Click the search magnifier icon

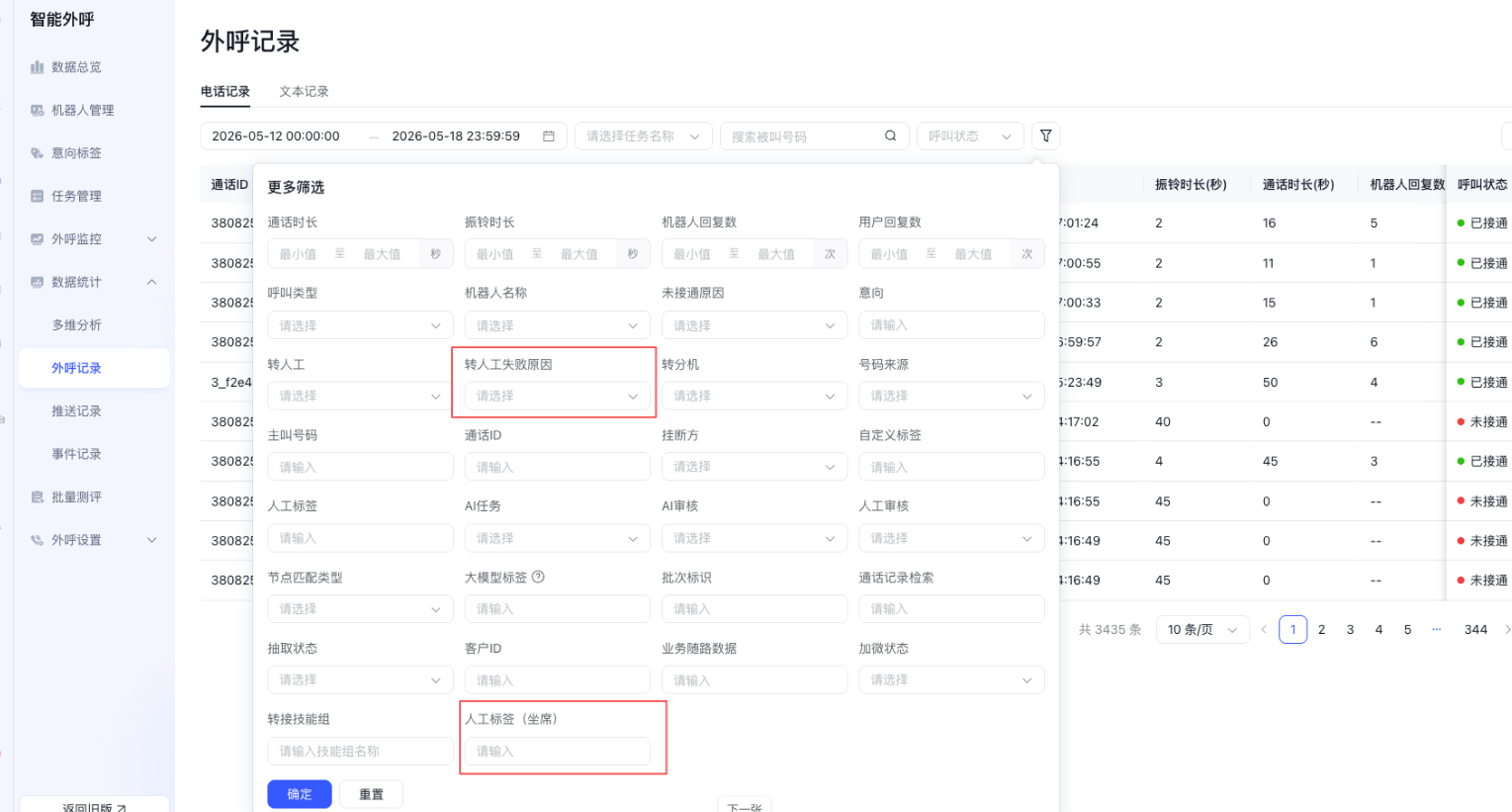tap(890, 136)
